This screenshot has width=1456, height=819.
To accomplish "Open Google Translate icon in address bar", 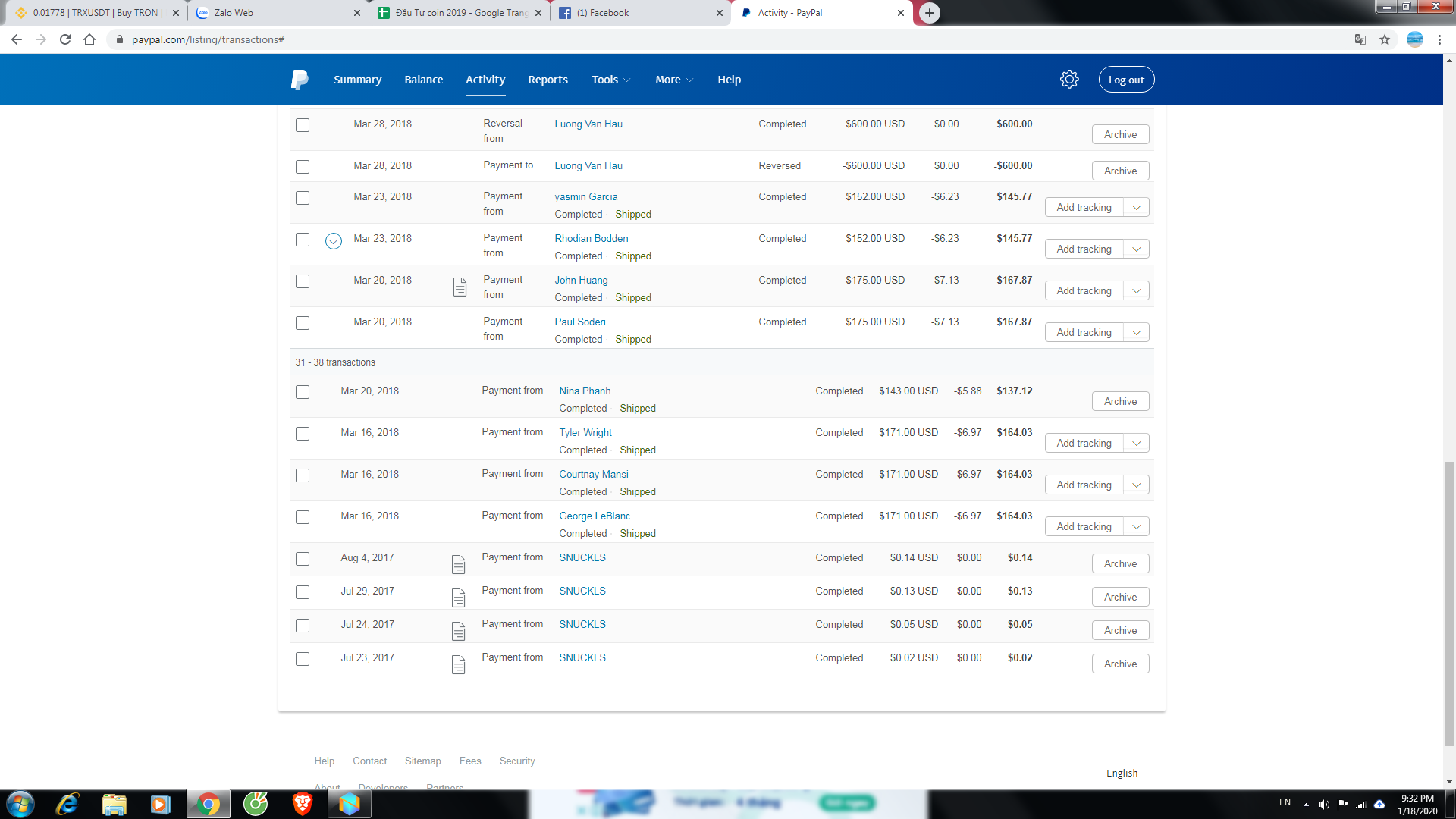I will [1360, 39].
